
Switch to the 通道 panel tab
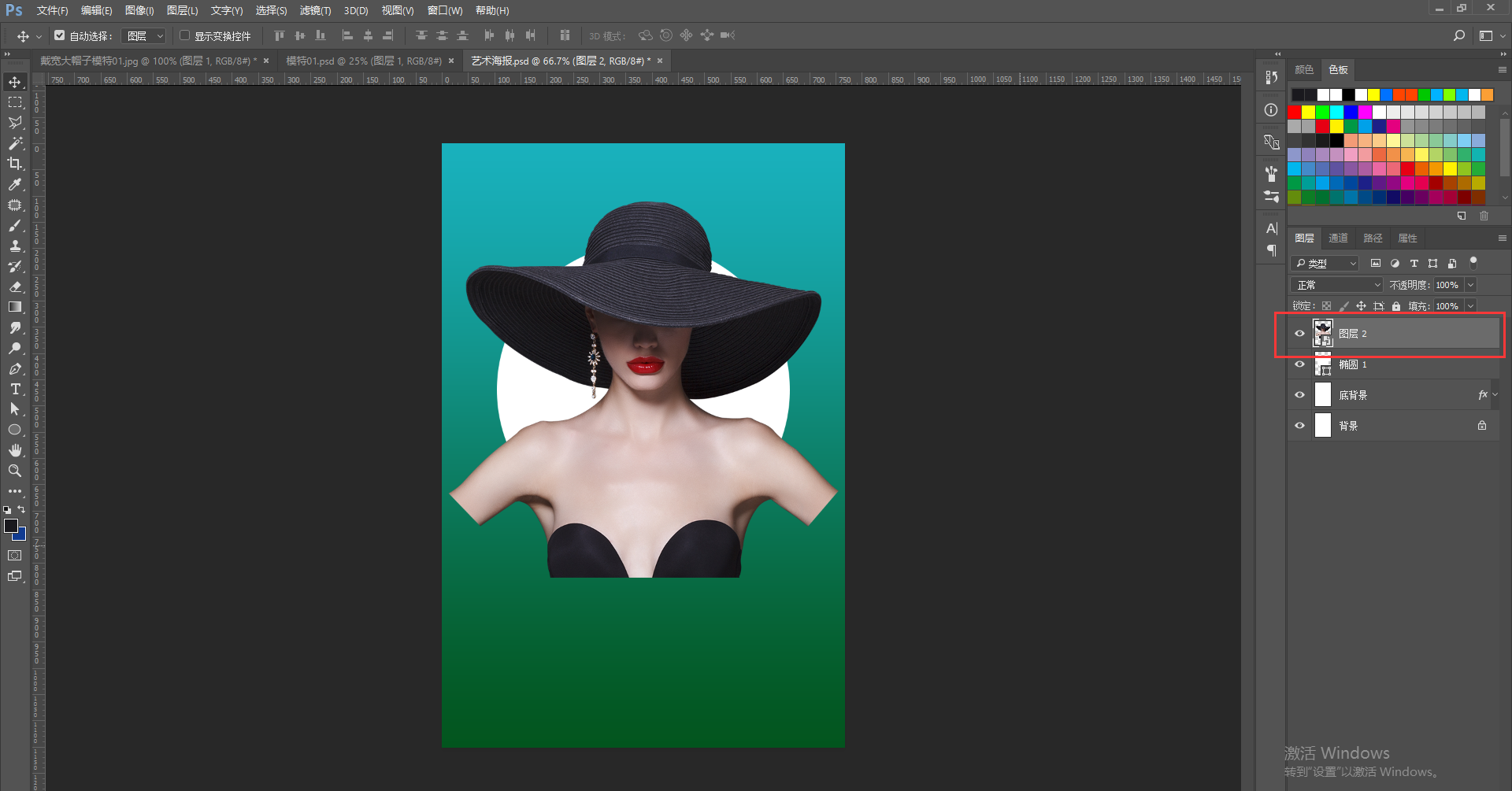pyautogui.click(x=1338, y=238)
